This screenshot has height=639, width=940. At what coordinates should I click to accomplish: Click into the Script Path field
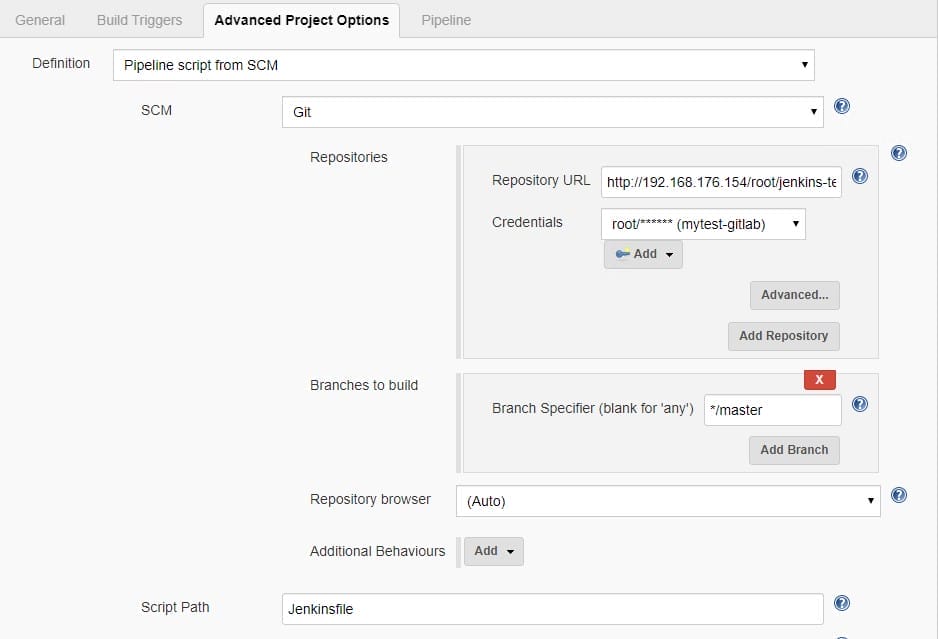552,608
